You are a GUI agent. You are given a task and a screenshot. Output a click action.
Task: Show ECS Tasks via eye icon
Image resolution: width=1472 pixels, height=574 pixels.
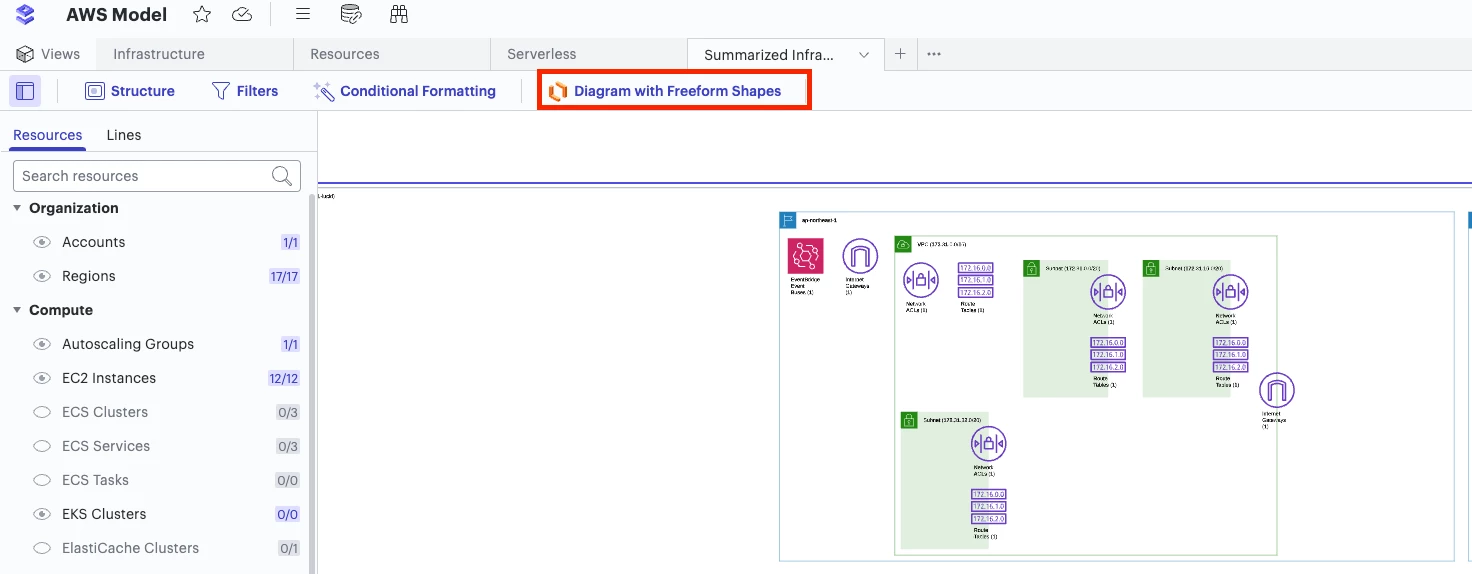(42, 480)
